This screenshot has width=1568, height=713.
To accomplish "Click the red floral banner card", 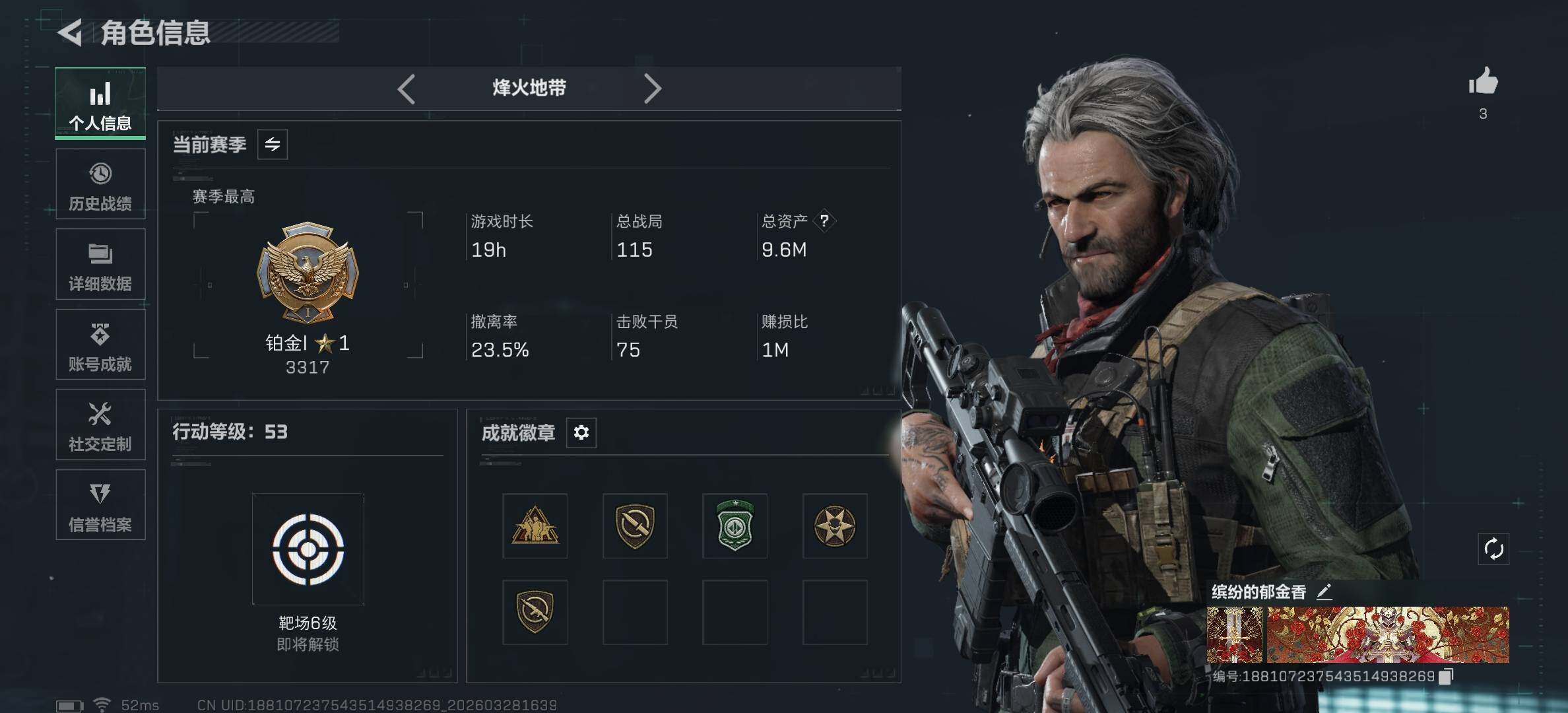I will 1388,634.
